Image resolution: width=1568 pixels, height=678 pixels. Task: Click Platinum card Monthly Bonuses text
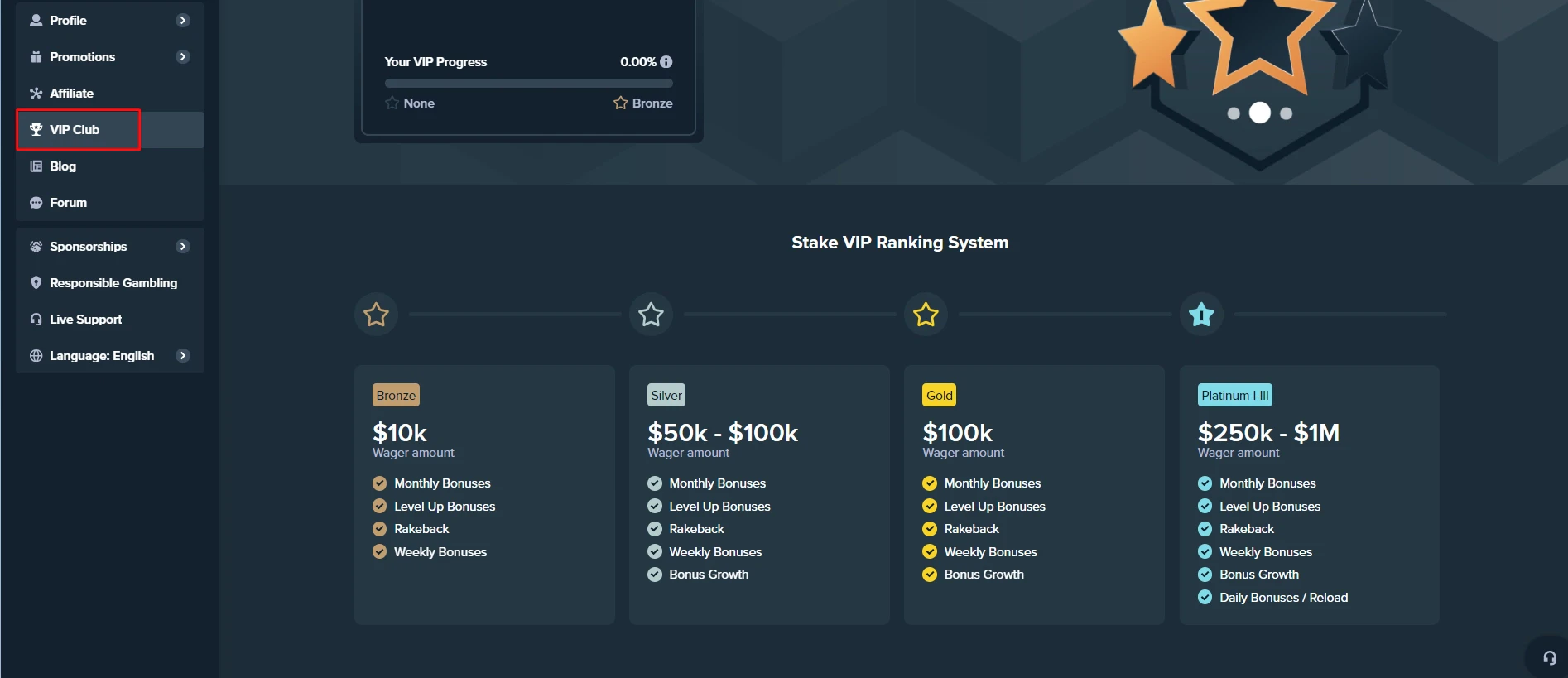(x=1267, y=483)
